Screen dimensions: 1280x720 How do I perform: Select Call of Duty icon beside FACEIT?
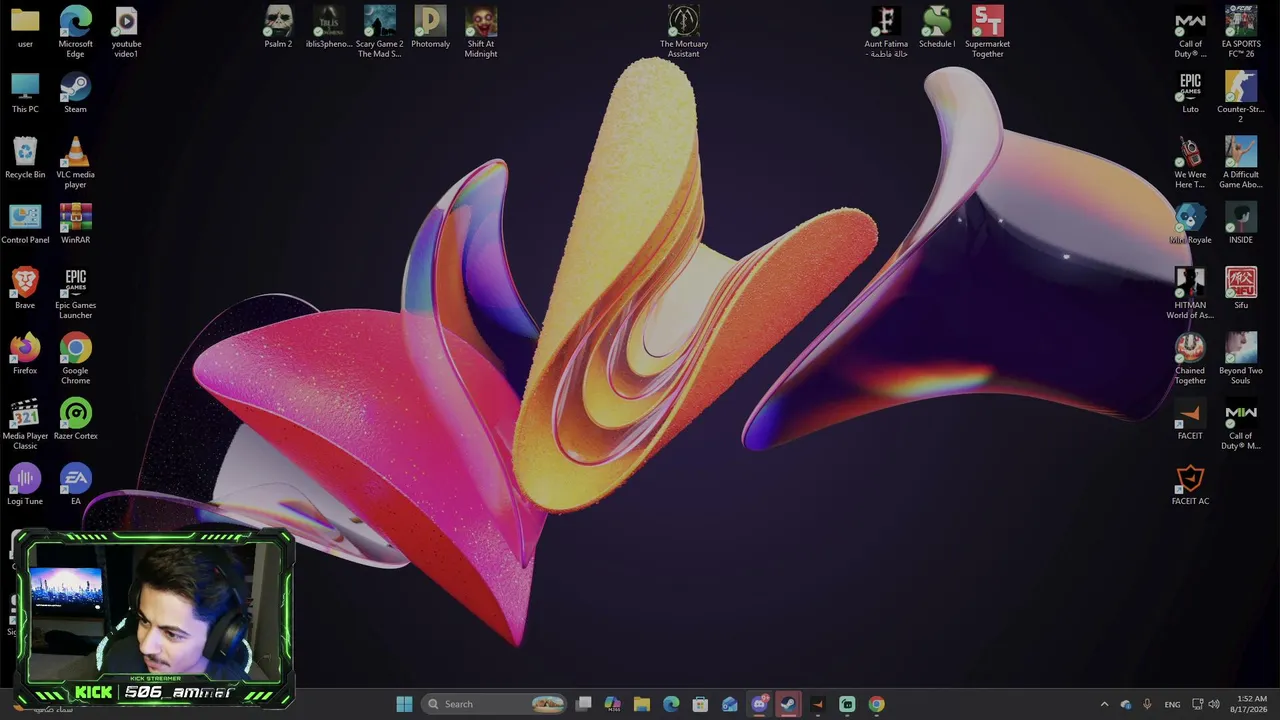[1241, 424]
